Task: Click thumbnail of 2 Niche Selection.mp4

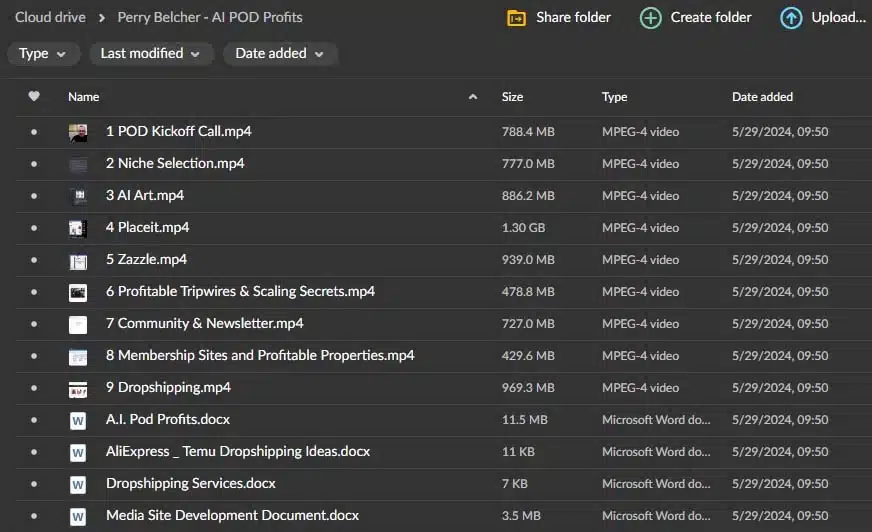Action: click(78, 164)
